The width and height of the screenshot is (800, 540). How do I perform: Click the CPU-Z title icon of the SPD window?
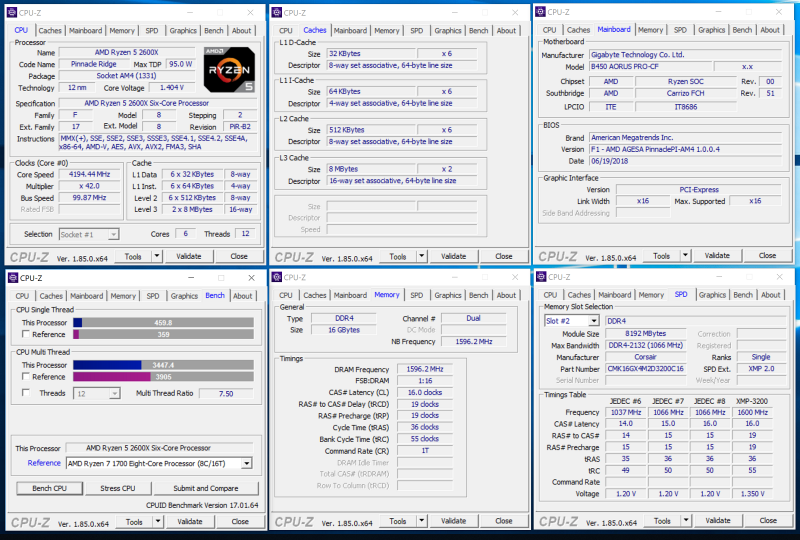(541, 277)
